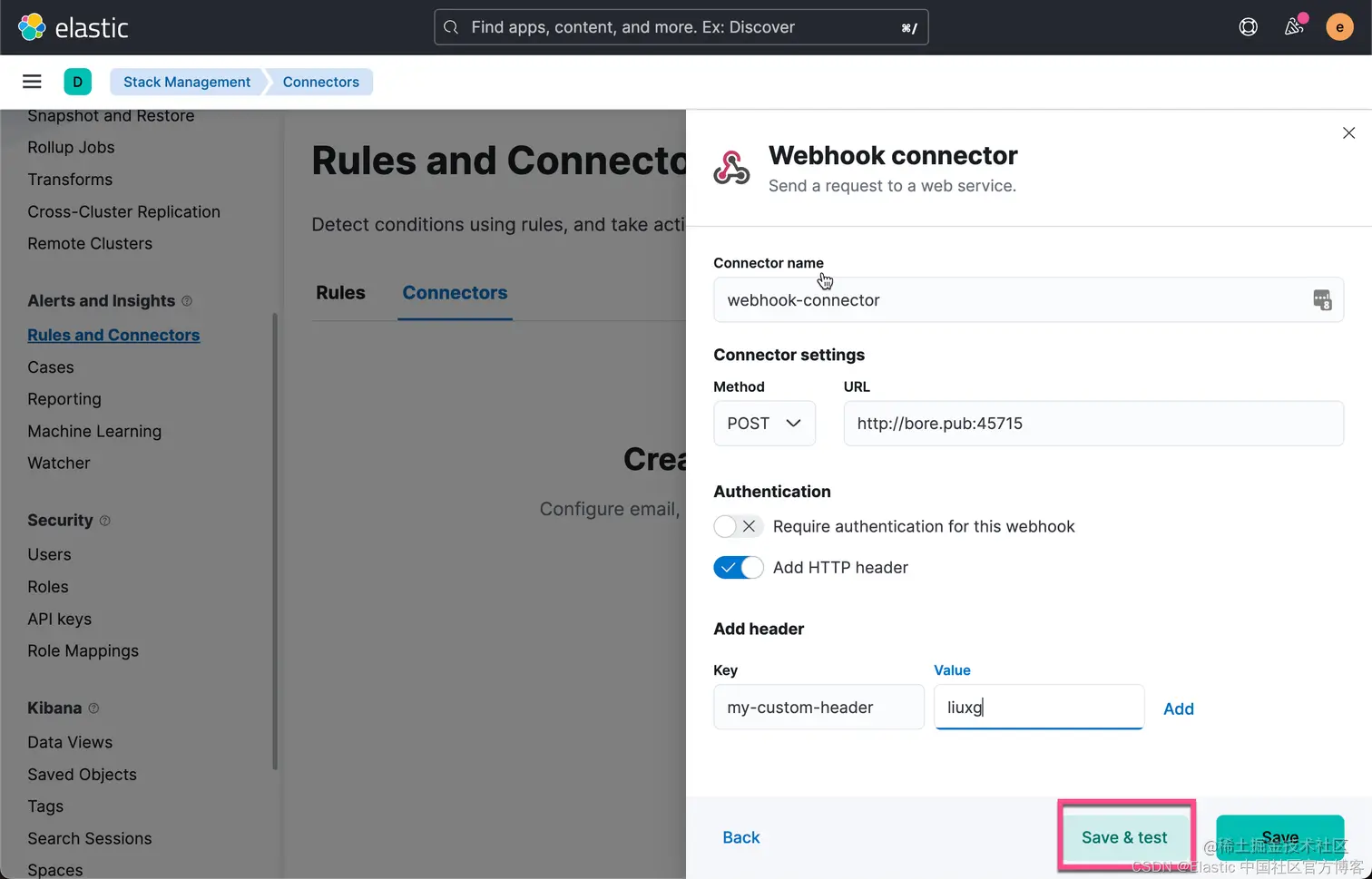The height and width of the screenshot is (879, 1372).
Task: Click the header Key field
Action: click(x=818, y=708)
